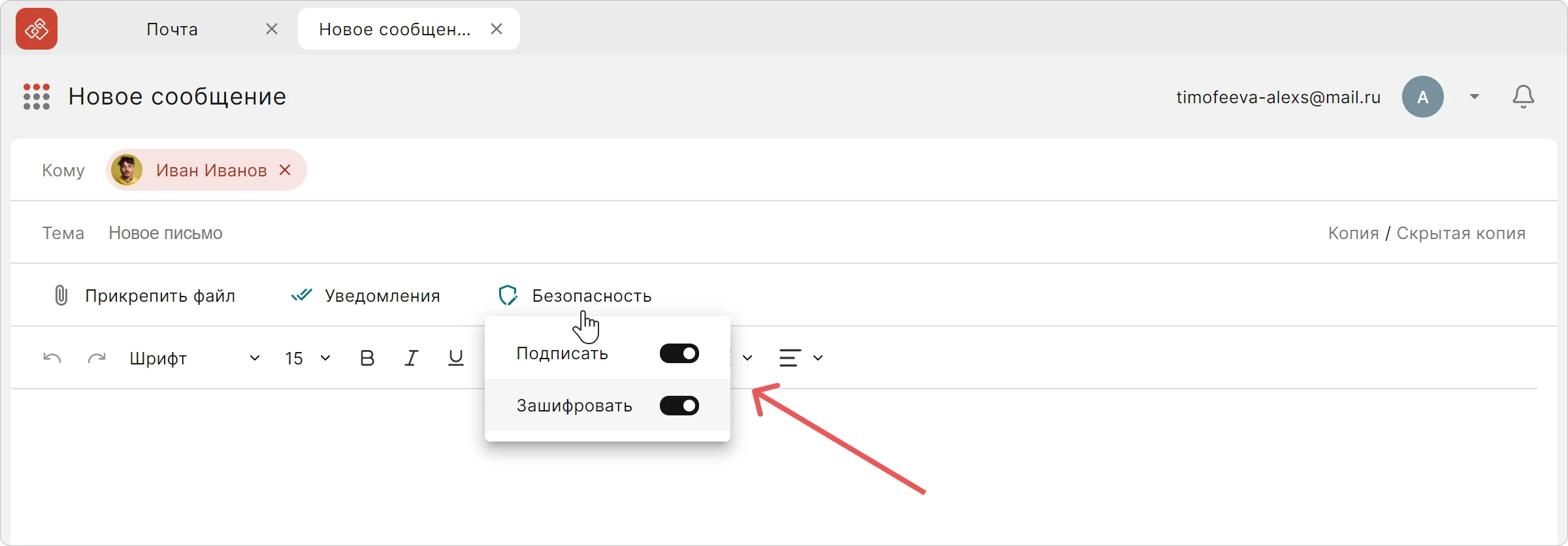Click Прикрепить файл button

[144, 295]
